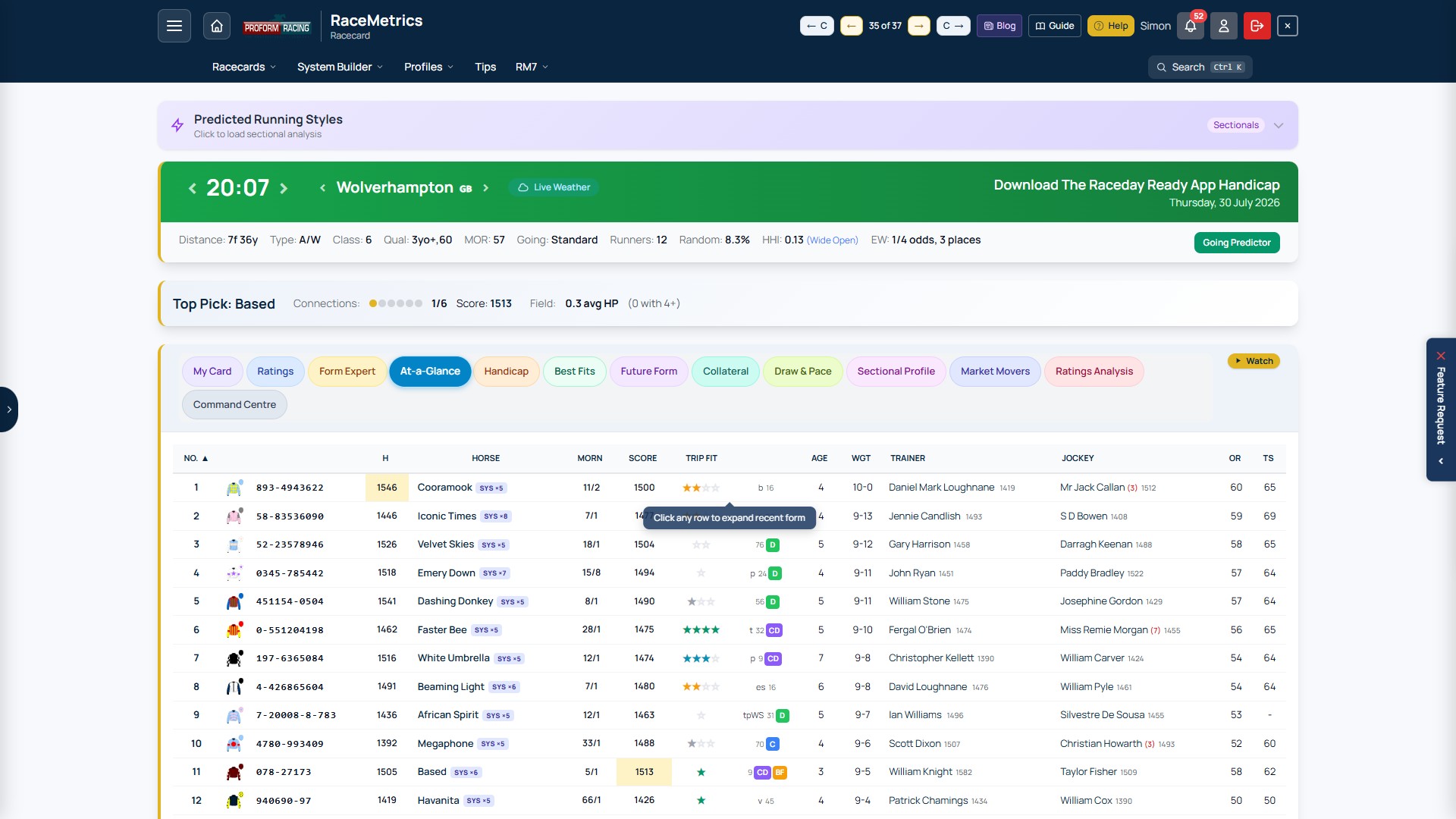Open the System Builder dropdown
The image size is (1456, 819).
coord(340,67)
